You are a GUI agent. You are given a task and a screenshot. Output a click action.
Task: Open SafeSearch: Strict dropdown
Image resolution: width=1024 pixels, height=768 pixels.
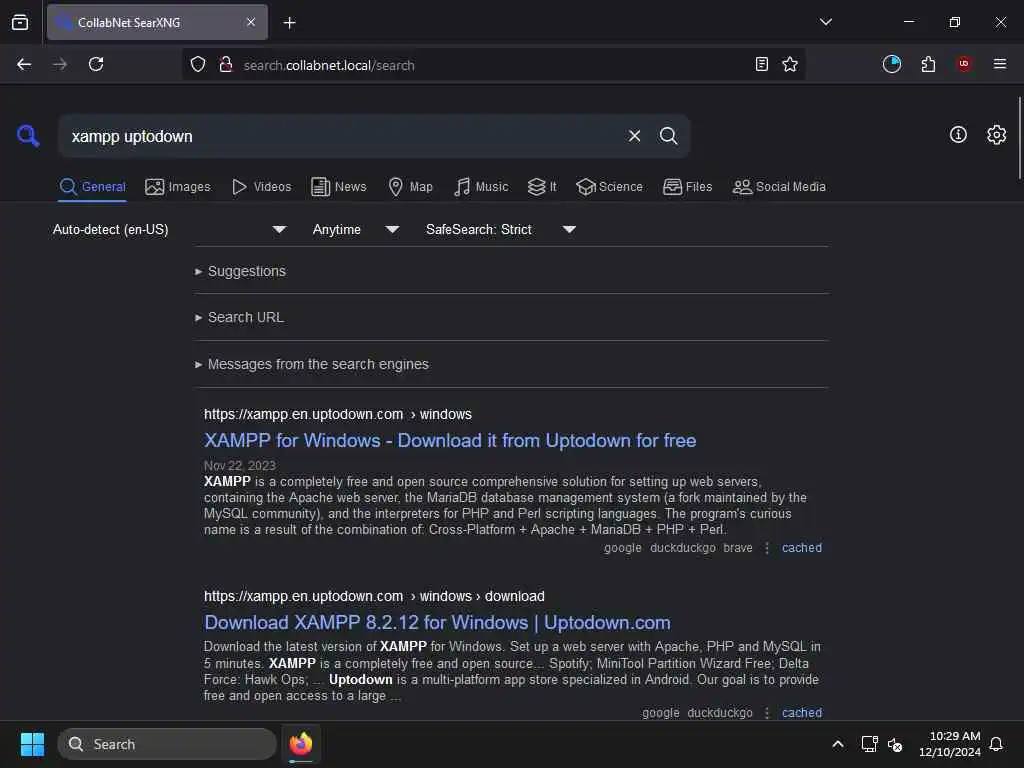coord(501,230)
